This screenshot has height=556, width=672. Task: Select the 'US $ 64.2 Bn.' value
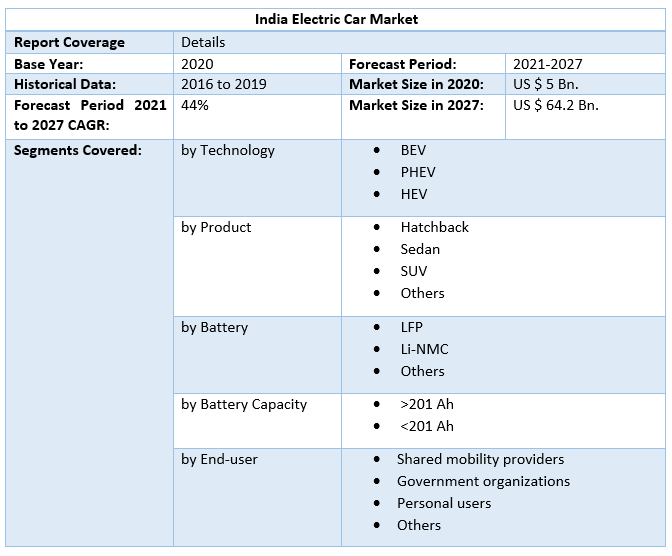[556, 106]
